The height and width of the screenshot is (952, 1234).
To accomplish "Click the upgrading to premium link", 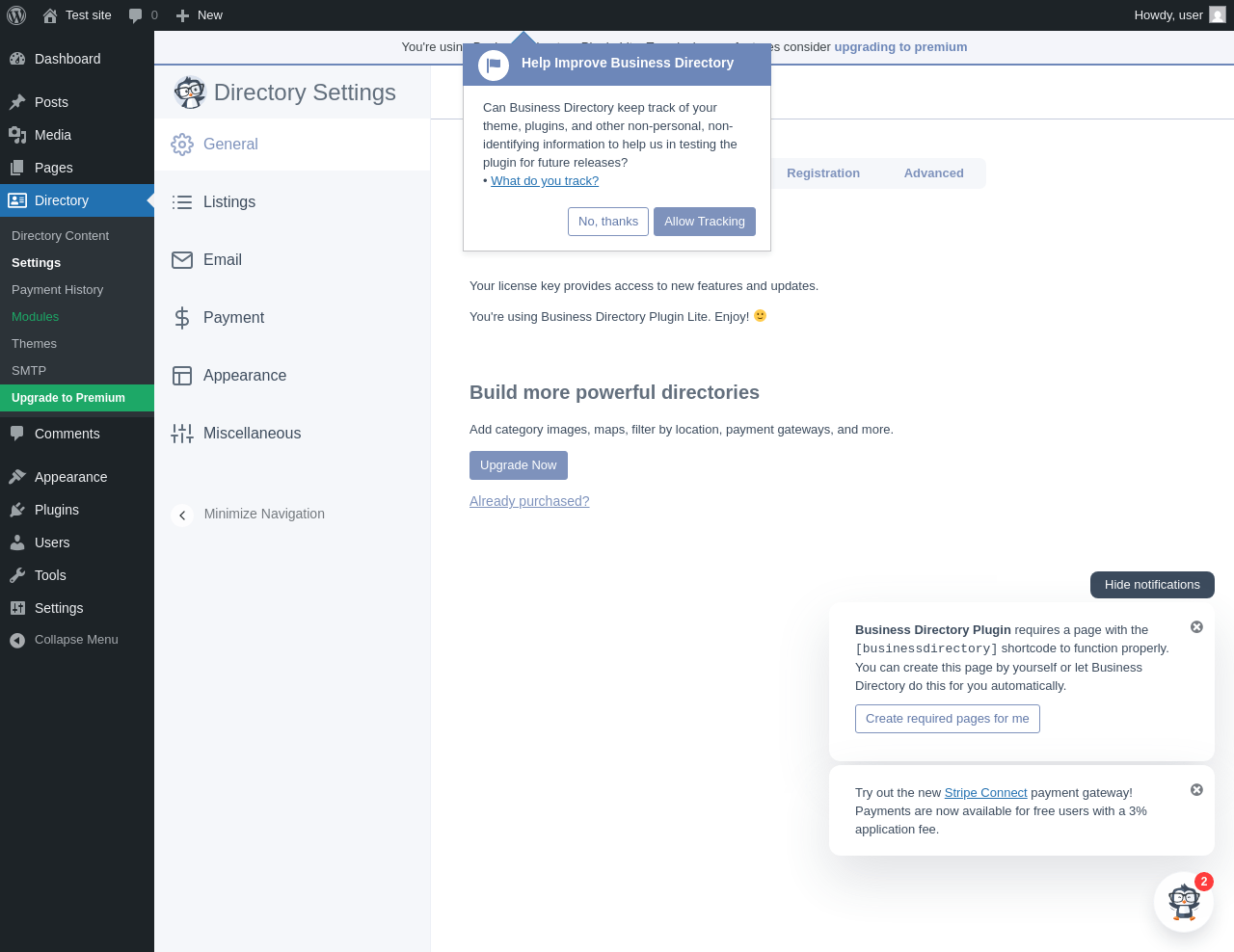I will (x=900, y=47).
